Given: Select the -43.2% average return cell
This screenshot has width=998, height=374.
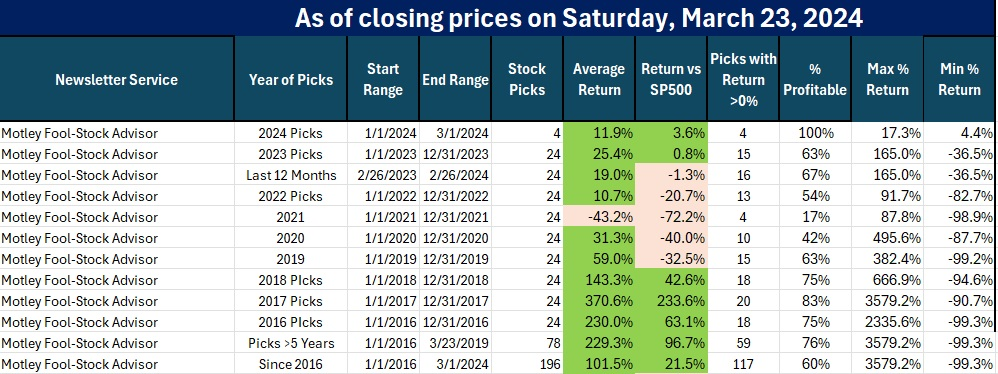Looking at the screenshot, I should (x=599, y=217).
